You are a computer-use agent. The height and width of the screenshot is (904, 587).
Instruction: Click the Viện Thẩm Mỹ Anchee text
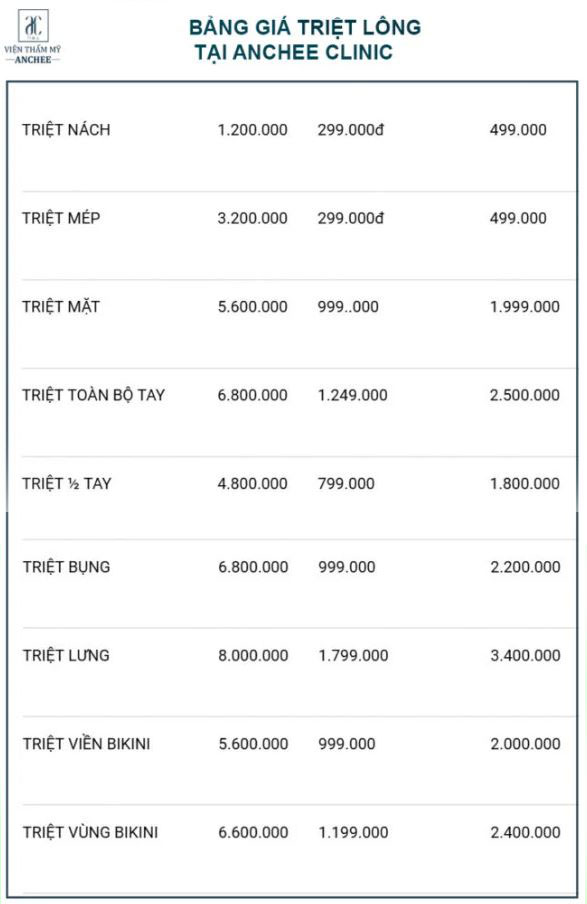[32, 54]
